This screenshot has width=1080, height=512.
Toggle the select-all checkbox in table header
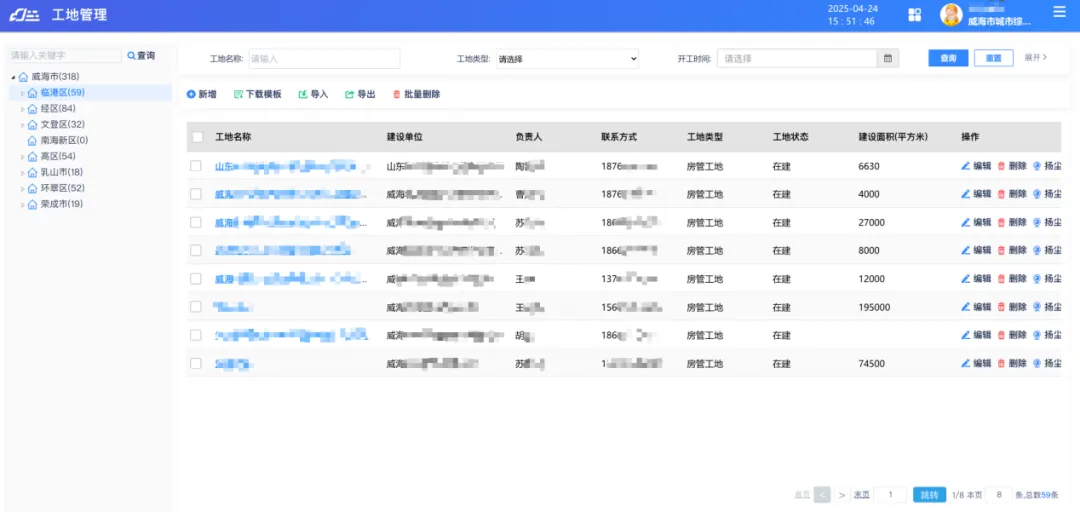197,137
